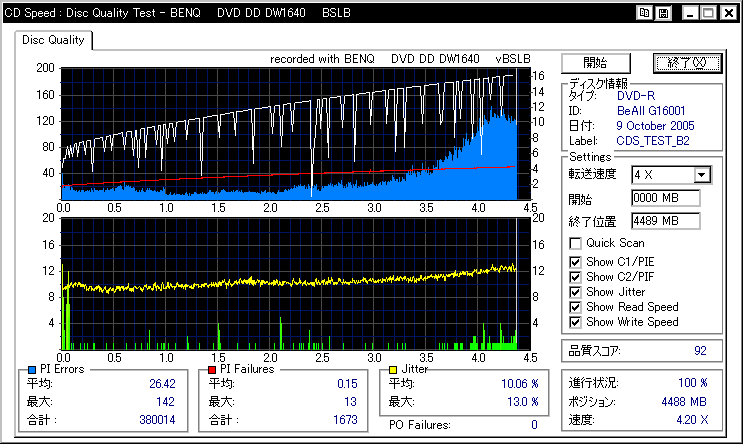743x444 pixels.
Task: Click the blue PI Errors legend square
Action: tap(32, 370)
